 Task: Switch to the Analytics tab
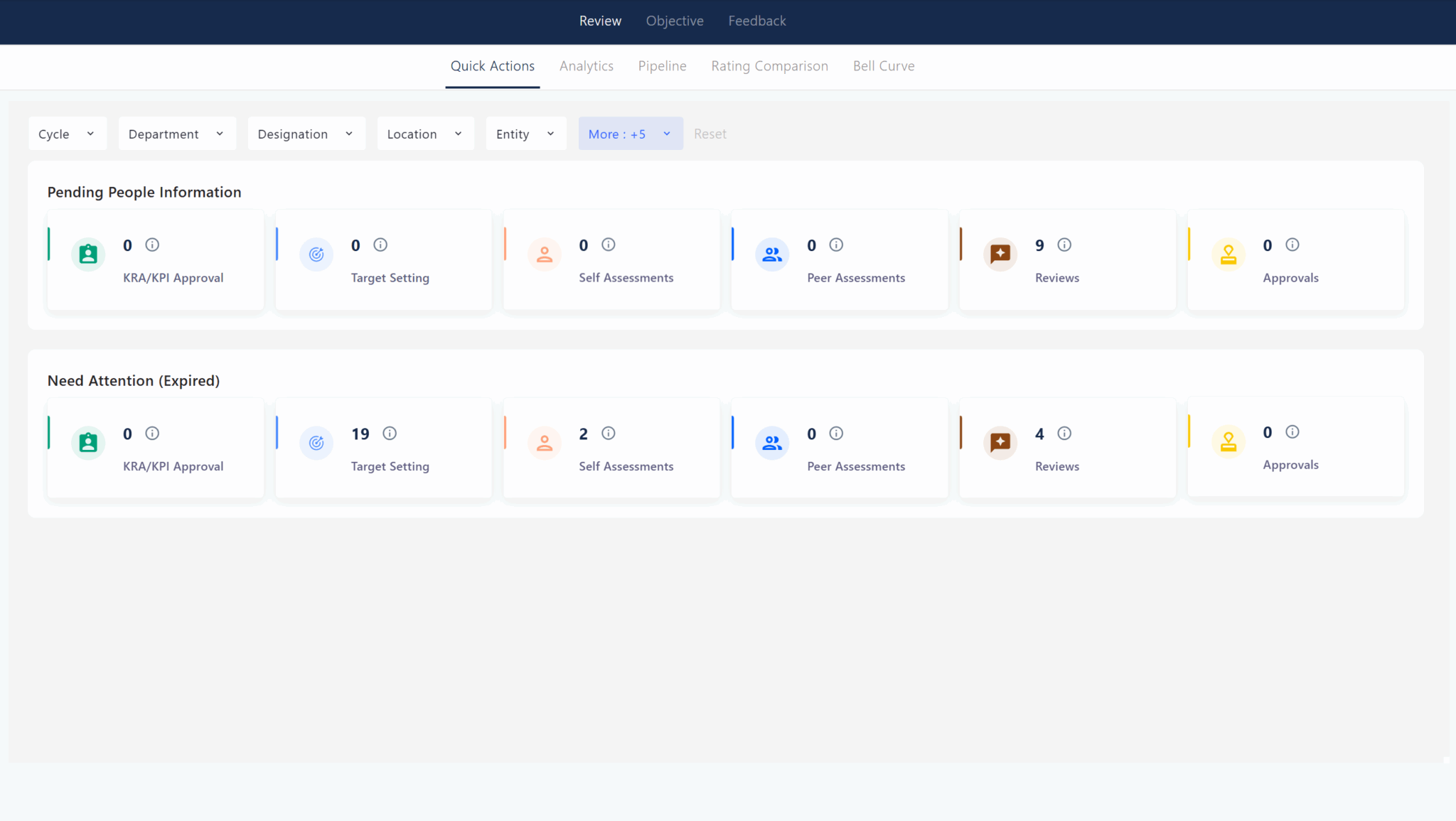587,66
